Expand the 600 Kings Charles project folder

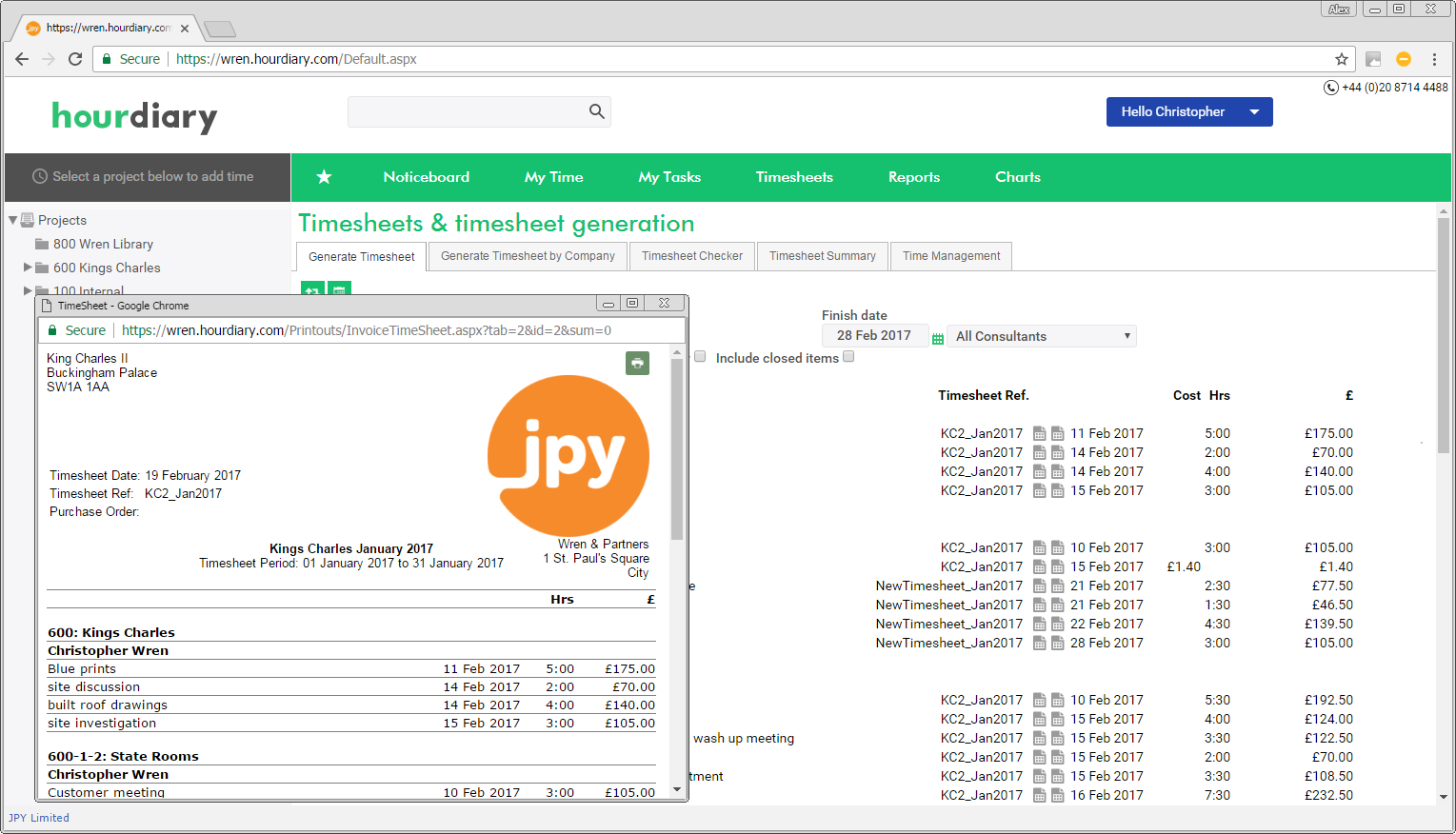pos(28,268)
